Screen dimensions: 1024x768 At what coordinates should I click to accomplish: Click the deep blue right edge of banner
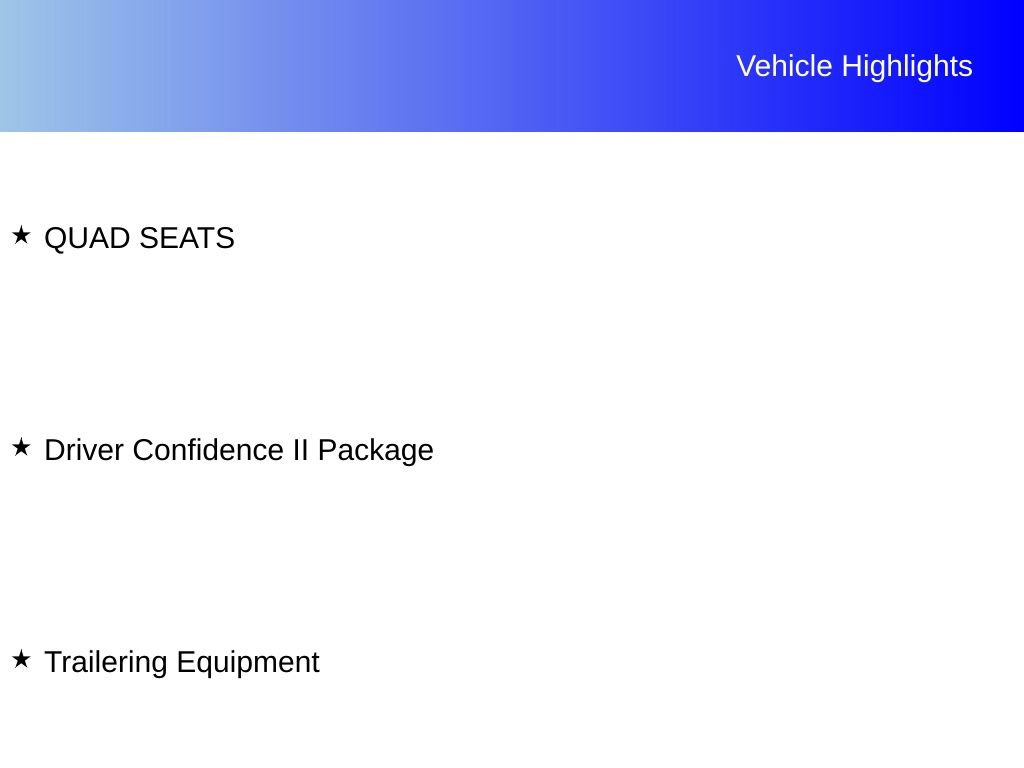(x=1006, y=65)
